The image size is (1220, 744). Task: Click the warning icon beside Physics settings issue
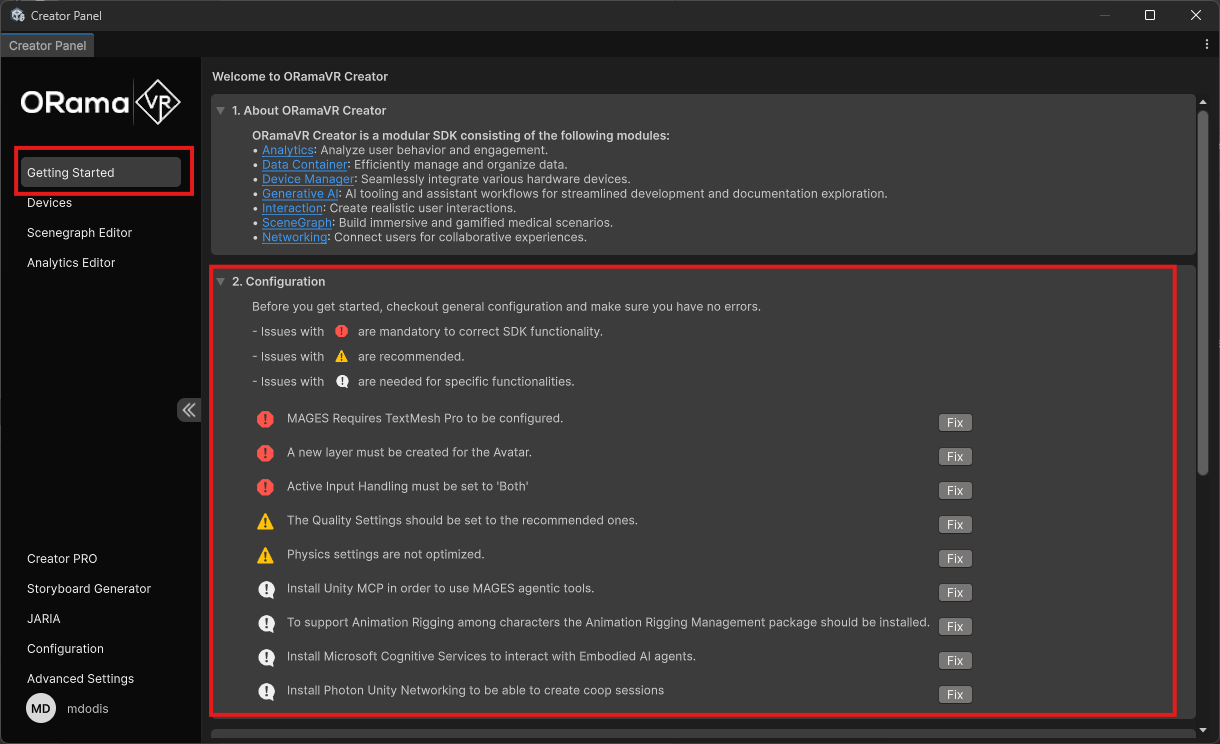pos(265,555)
